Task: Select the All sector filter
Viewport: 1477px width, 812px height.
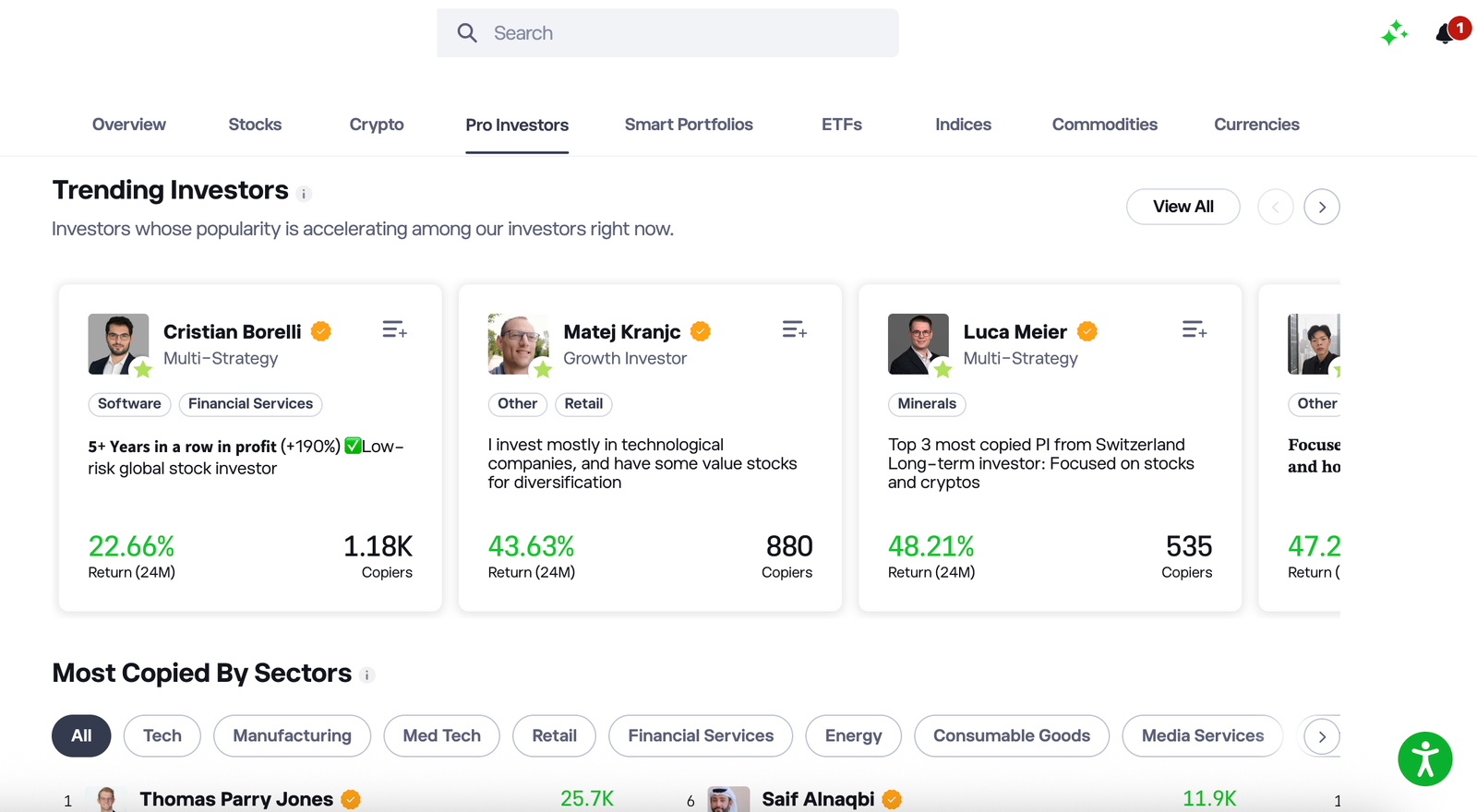Action: 81,735
